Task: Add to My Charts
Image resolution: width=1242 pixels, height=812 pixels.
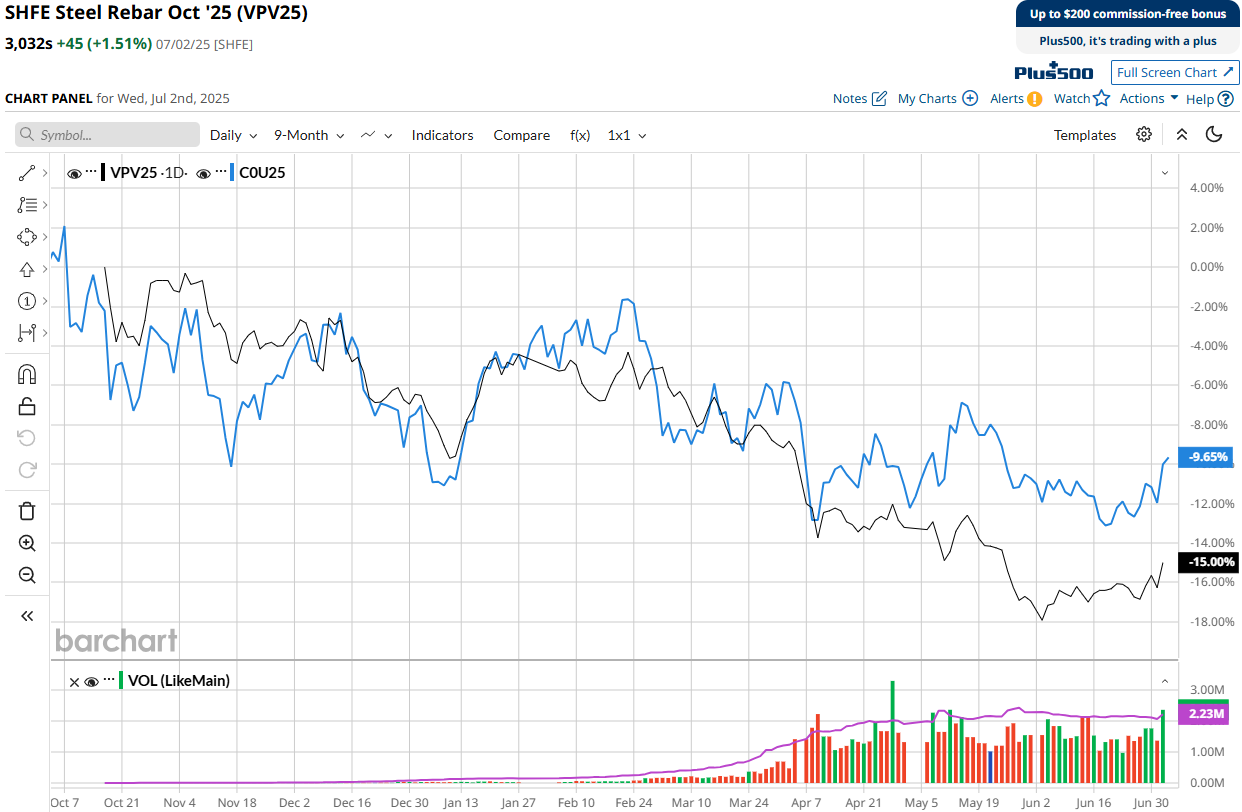Action: [937, 98]
